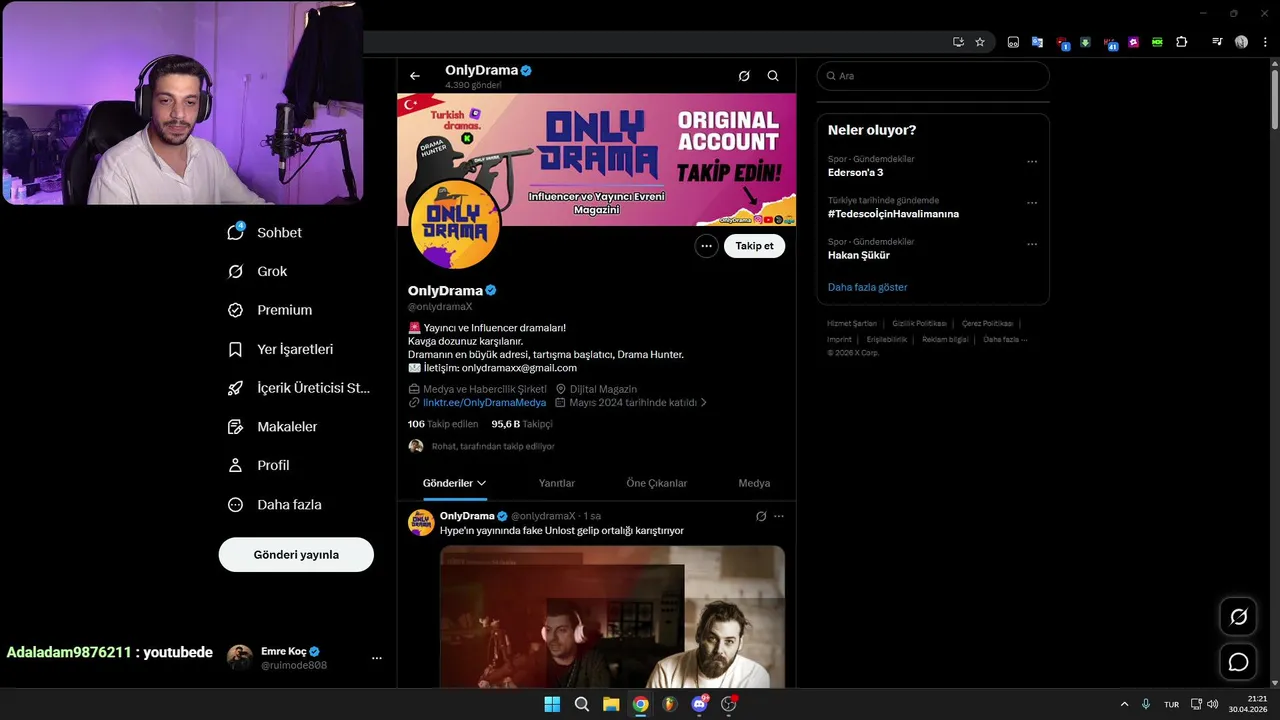Click the Grok icon on the post
This screenshot has width=1280, height=720.
(x=761, y=516)
